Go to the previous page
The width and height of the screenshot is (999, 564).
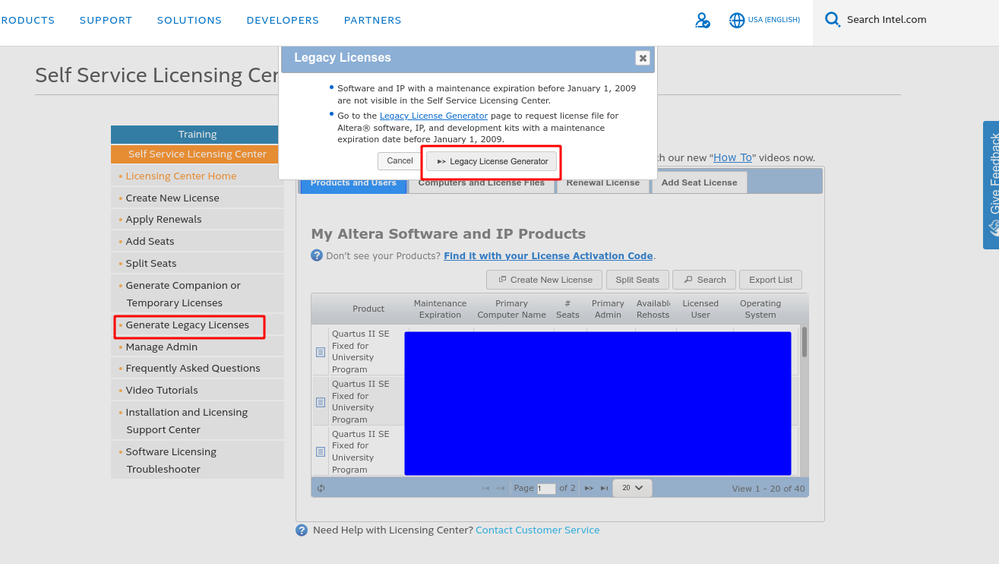pos(501,488)
